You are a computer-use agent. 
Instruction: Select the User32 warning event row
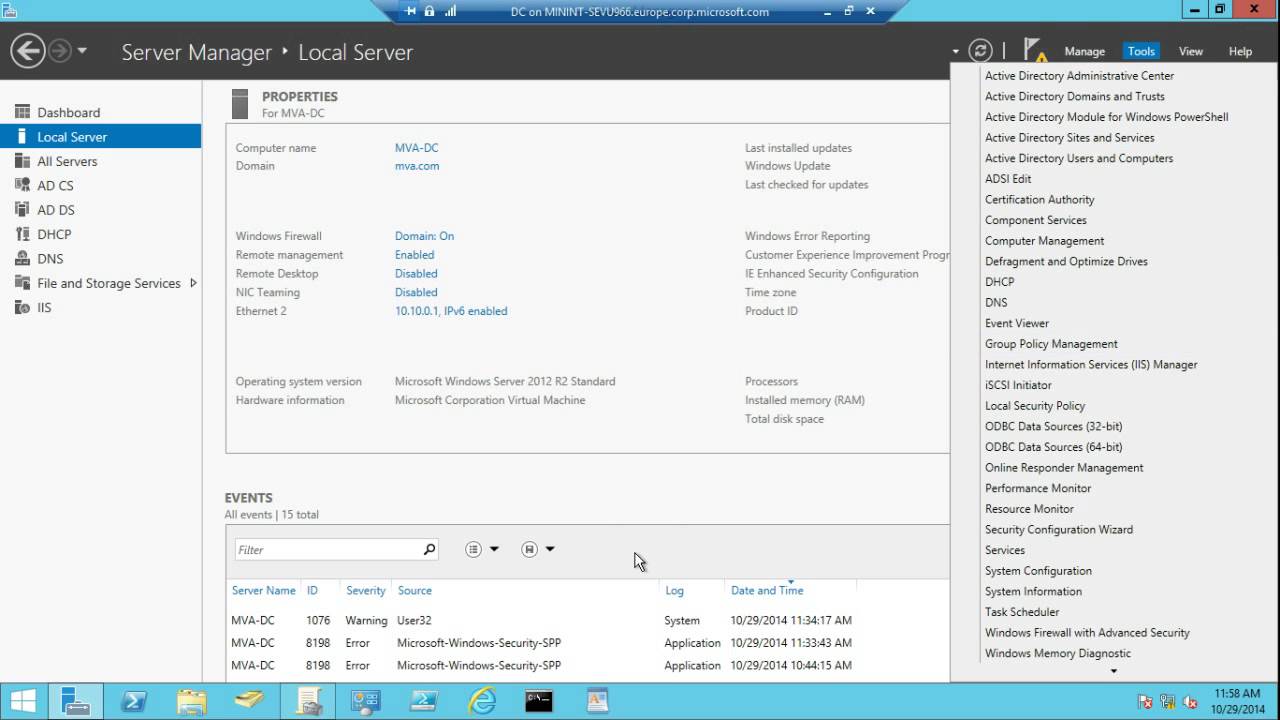pyautogui.click(x=588, y=620)
